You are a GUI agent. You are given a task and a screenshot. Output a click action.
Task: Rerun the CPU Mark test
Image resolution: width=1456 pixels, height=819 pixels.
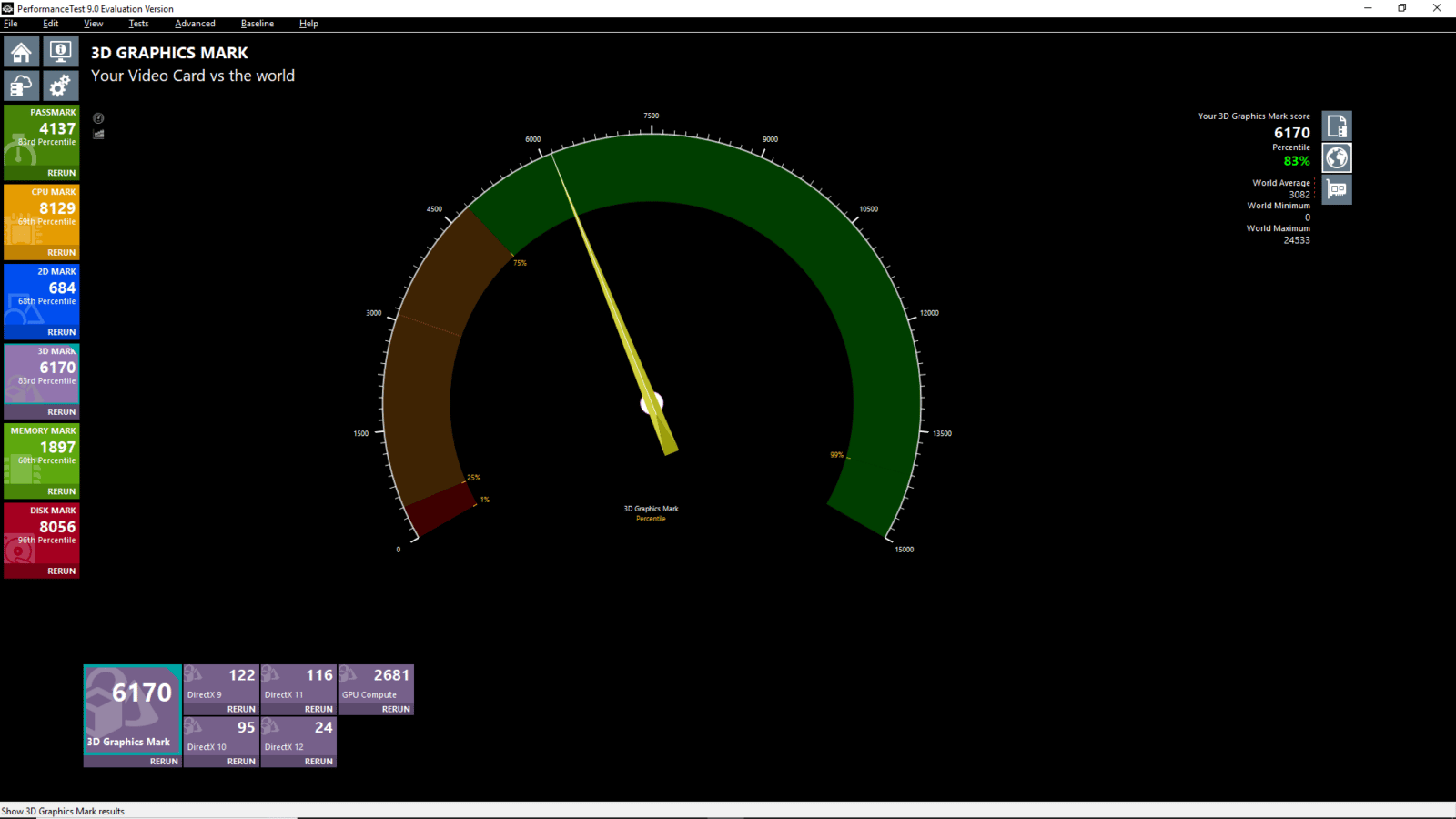[x=61, y=252]
